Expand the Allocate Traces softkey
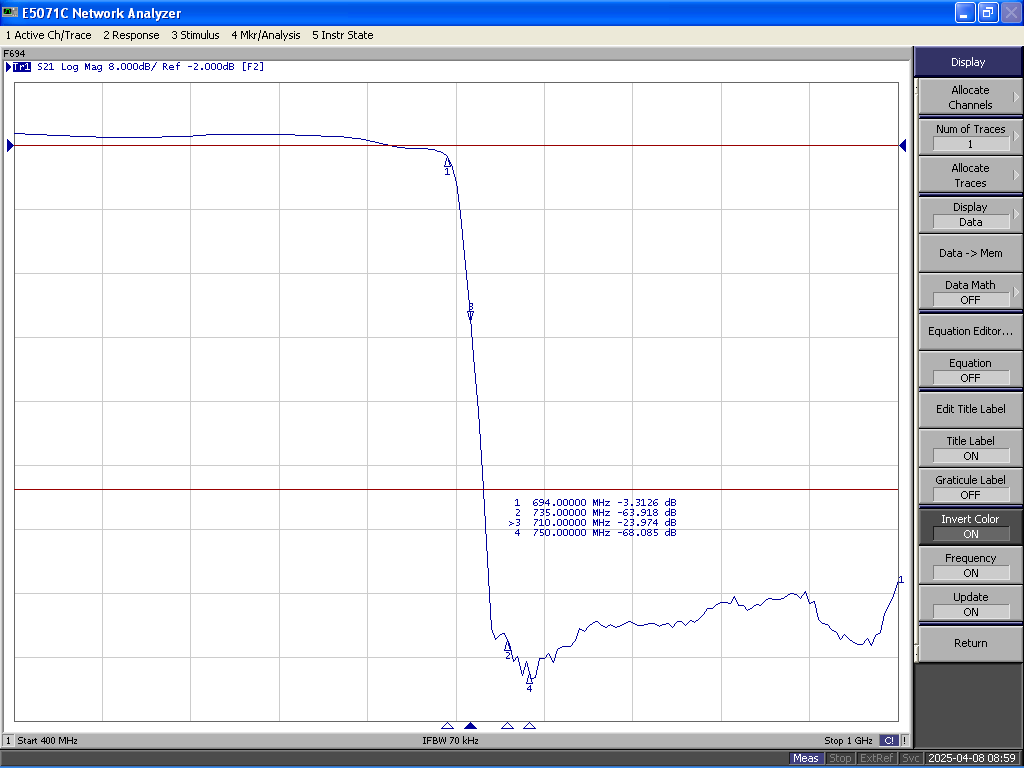Image resolution: width=1024 pixels, height=768 pixels. 970,175
